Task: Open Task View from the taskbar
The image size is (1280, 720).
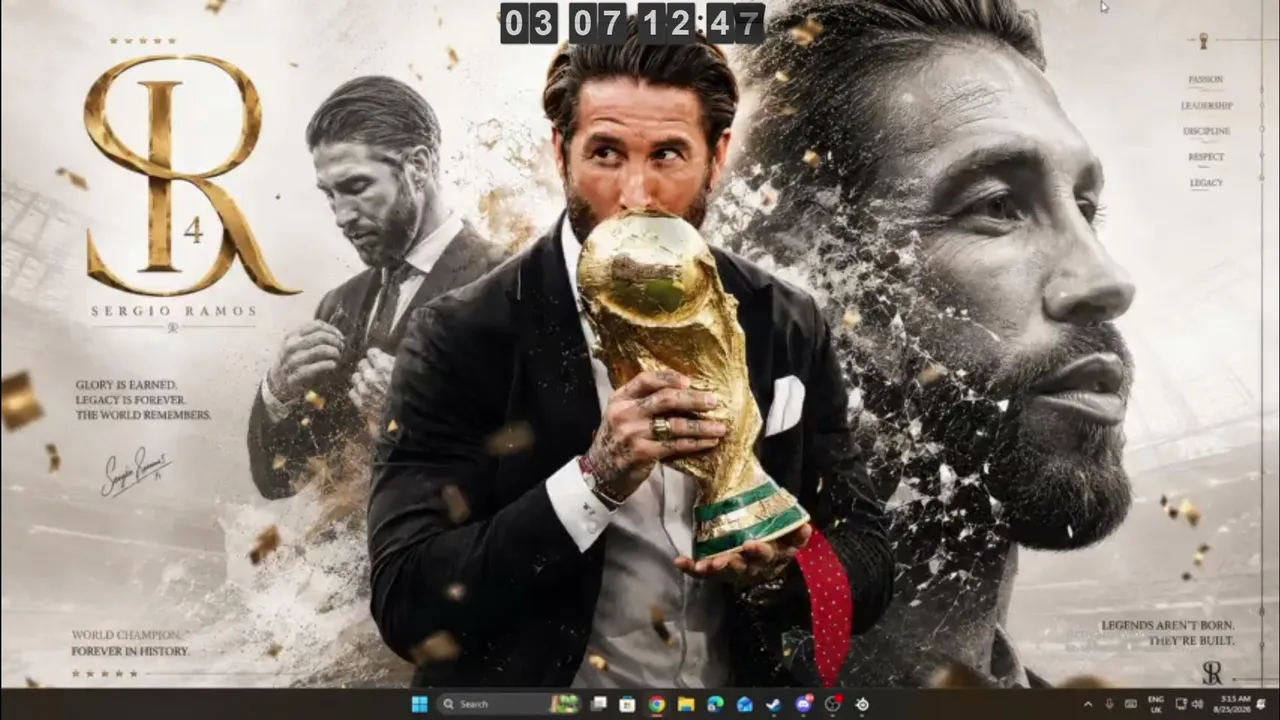Action: [598, 704]
